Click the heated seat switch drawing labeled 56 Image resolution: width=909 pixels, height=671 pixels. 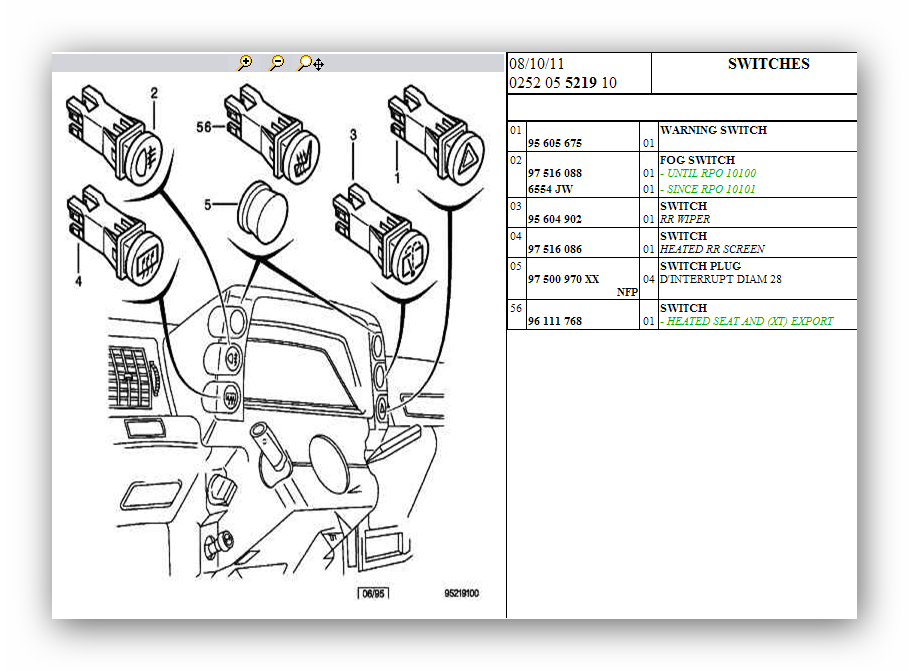pyautogui.click(x=271, y=135)
